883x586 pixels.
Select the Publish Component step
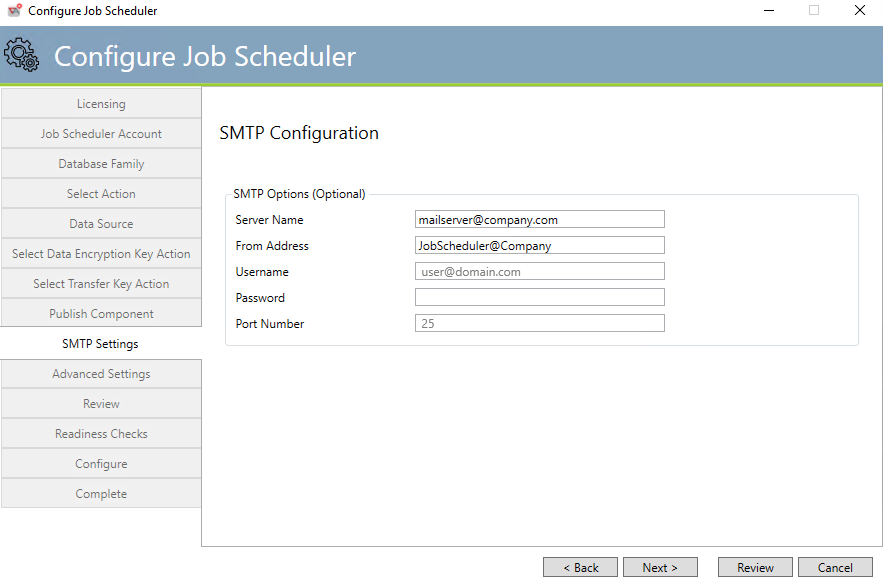pyautogui.click(x=101, y=313)
